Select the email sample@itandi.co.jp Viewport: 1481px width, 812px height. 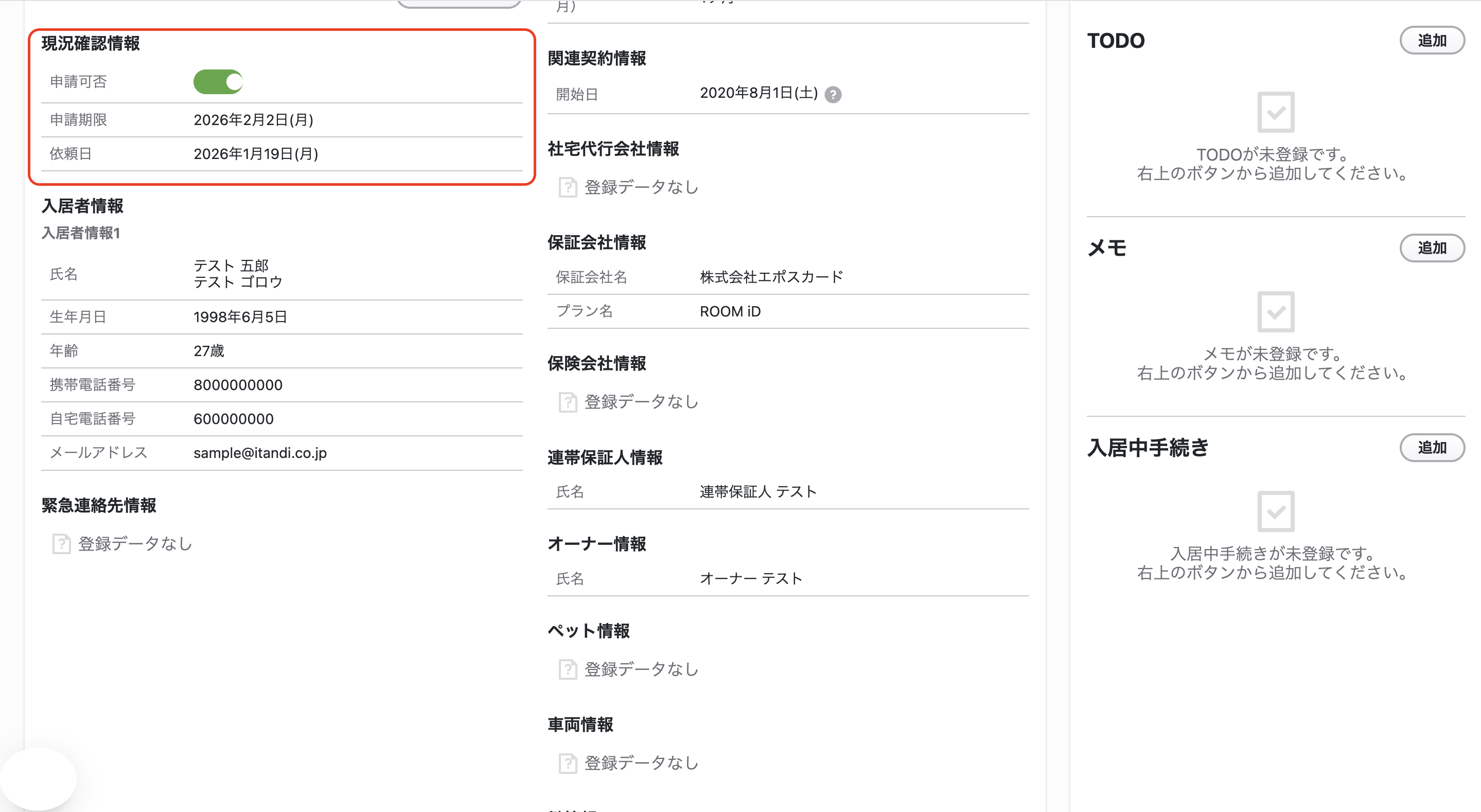point(260,453)
